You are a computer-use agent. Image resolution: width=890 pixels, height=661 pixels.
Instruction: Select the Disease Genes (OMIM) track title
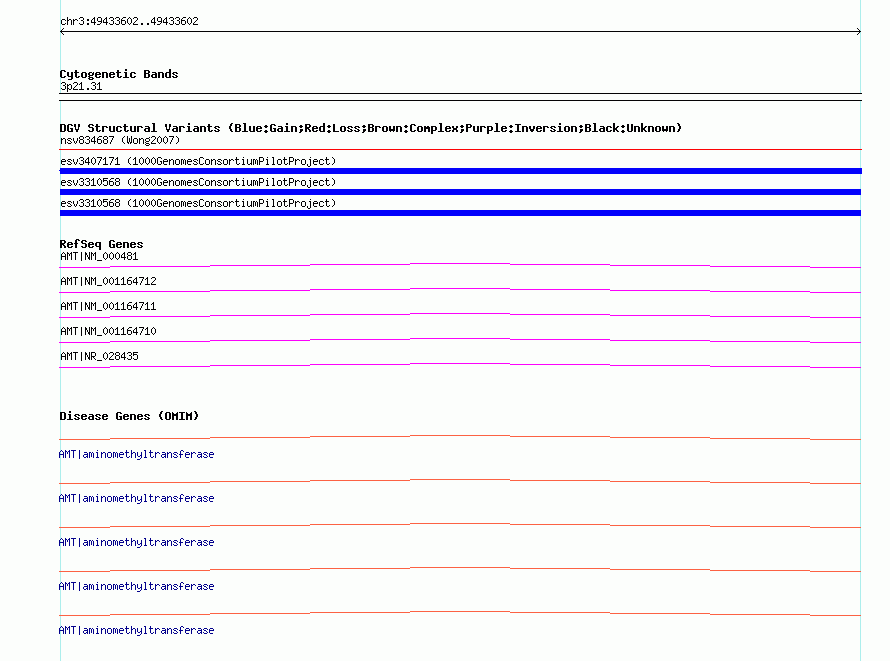(x=129, y=416)
